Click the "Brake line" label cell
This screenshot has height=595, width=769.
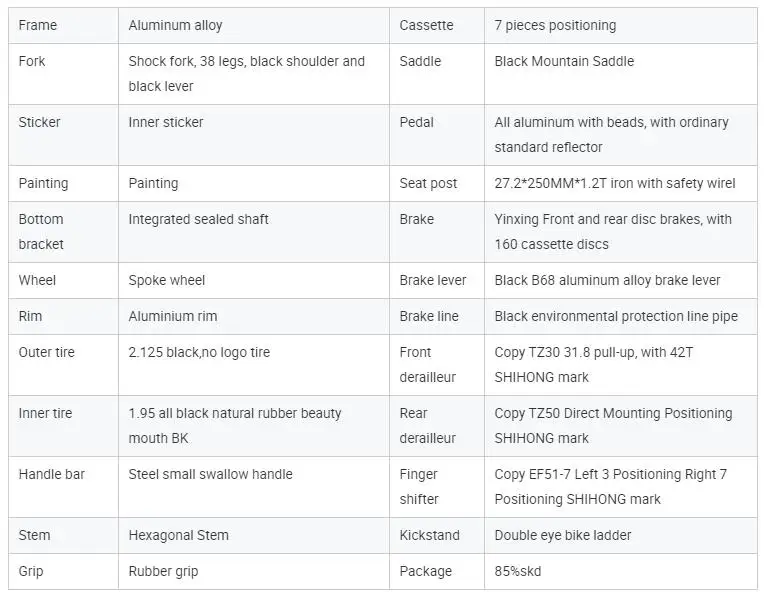[x=429, y=316]
